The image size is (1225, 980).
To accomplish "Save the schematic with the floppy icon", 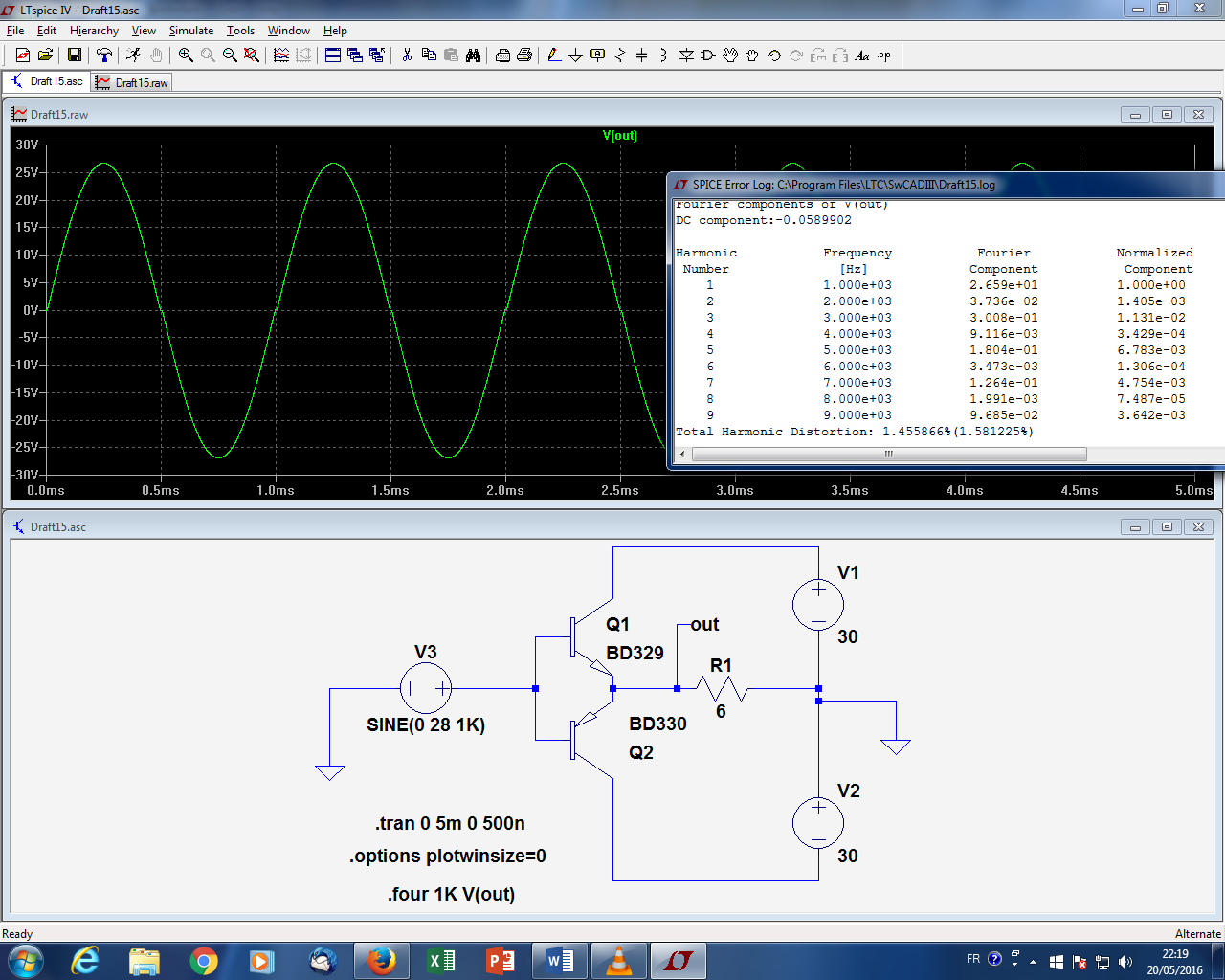I will click(x=74, y=56).
